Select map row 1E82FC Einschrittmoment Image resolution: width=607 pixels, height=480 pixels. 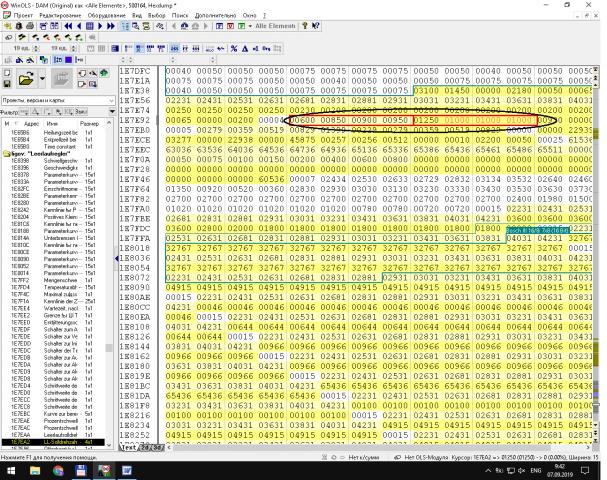click(53, 189)
